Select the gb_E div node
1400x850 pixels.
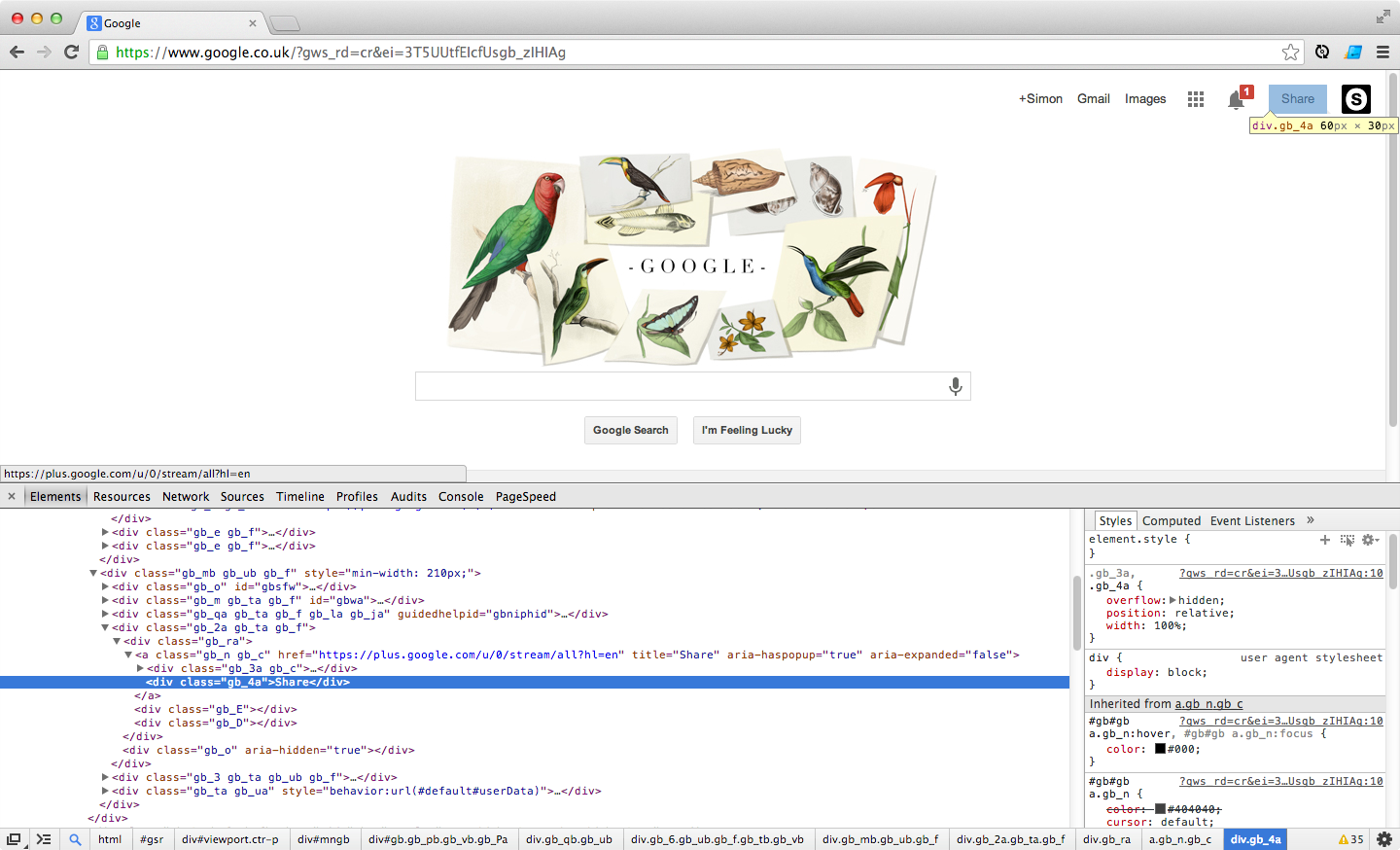point(215,710)
